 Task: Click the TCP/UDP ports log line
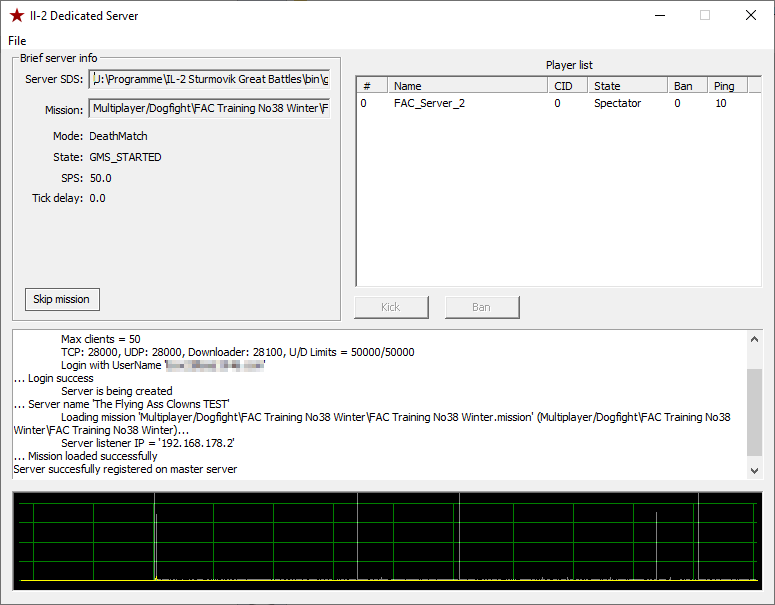238,352
